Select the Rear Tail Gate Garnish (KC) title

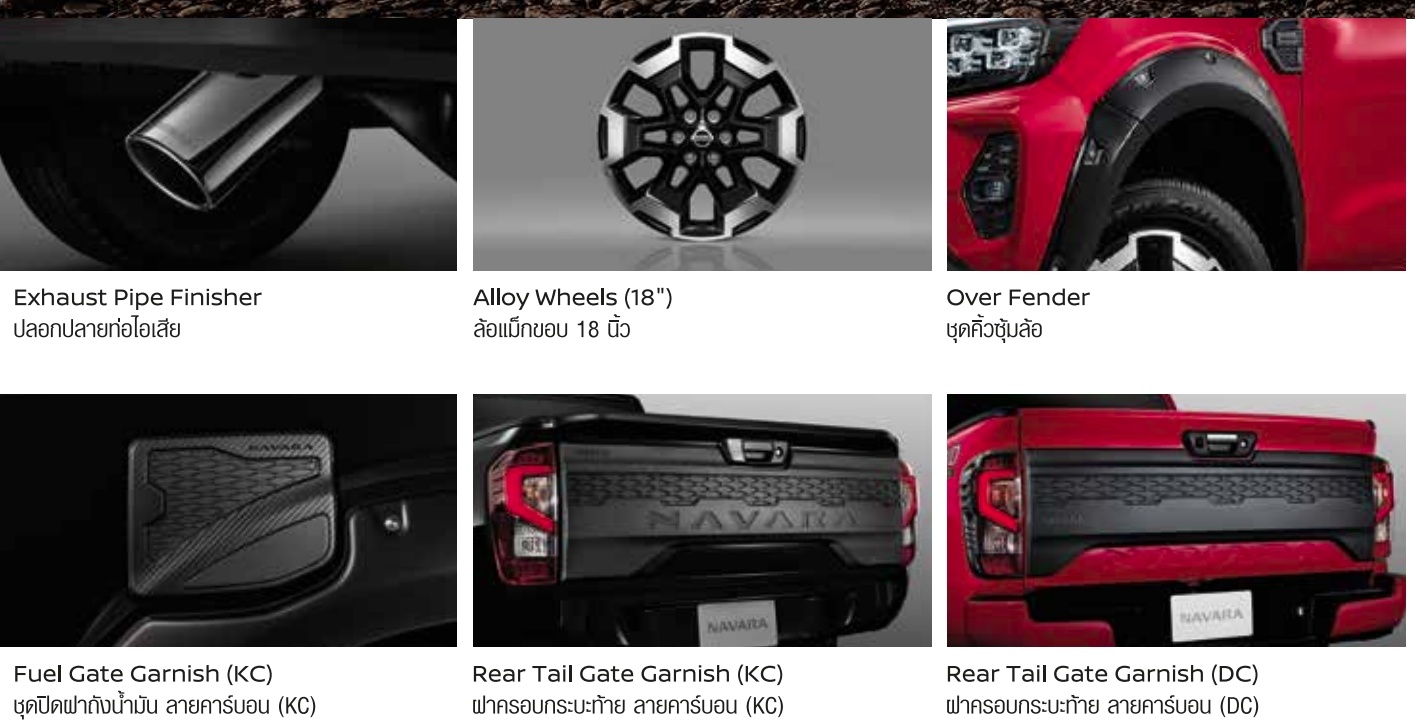click(628, 674)
